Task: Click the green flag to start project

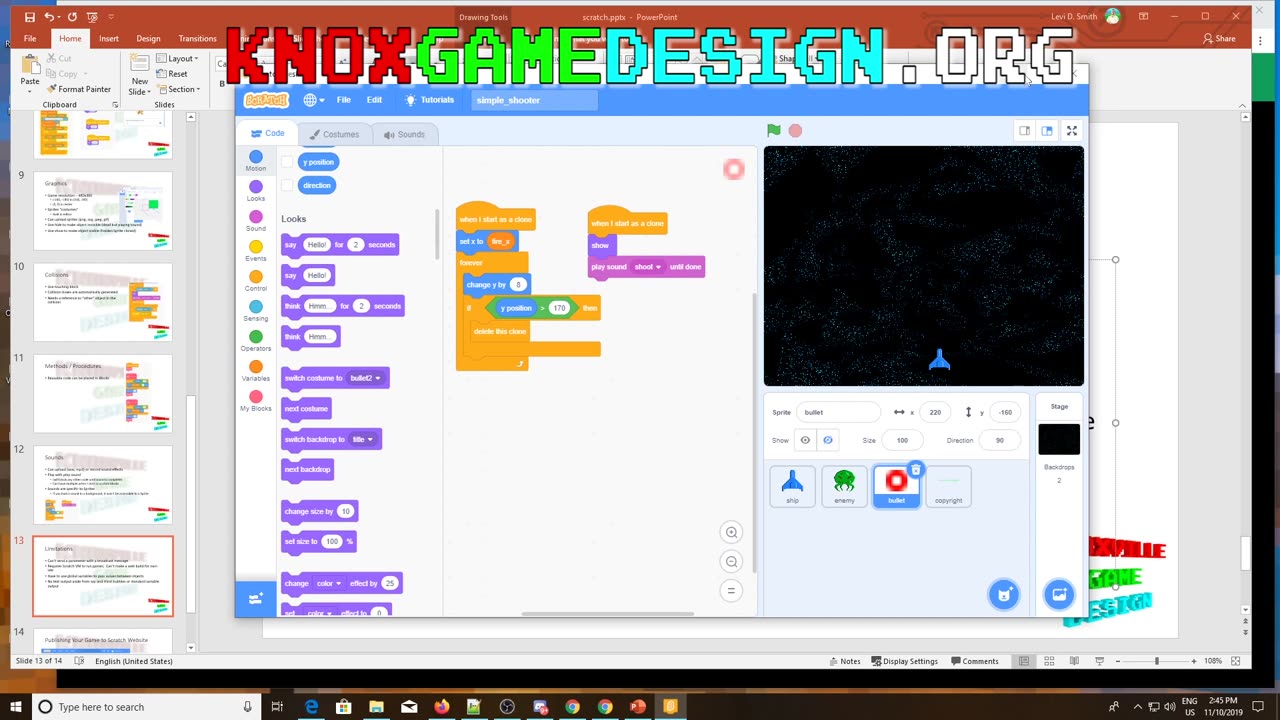Action: [x=773, y=131]
